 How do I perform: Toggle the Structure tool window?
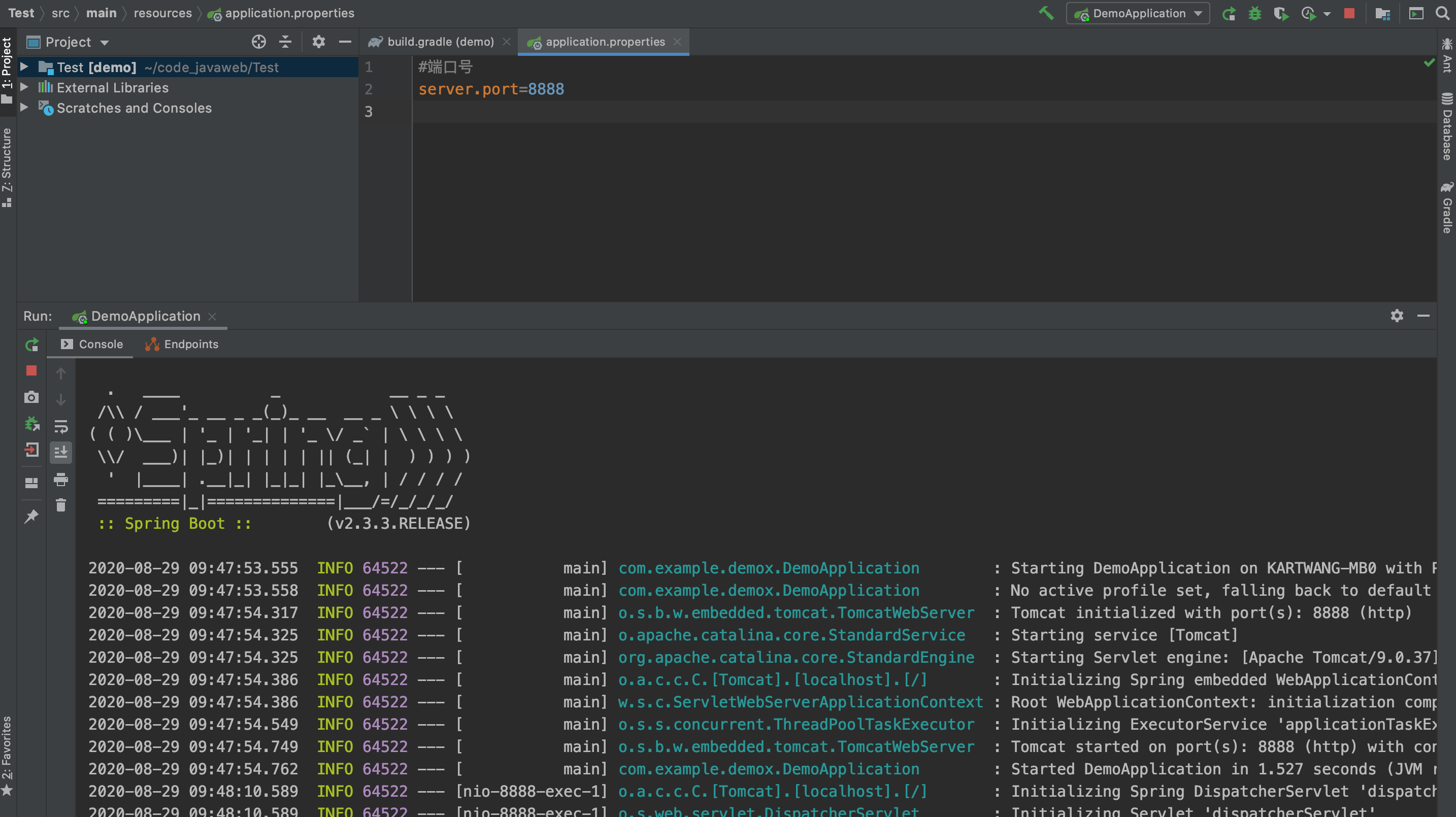(7, 167)
